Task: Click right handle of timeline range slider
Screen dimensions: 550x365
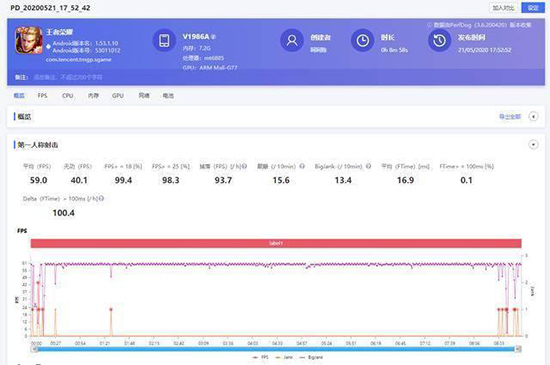Action: pos(518,349)
